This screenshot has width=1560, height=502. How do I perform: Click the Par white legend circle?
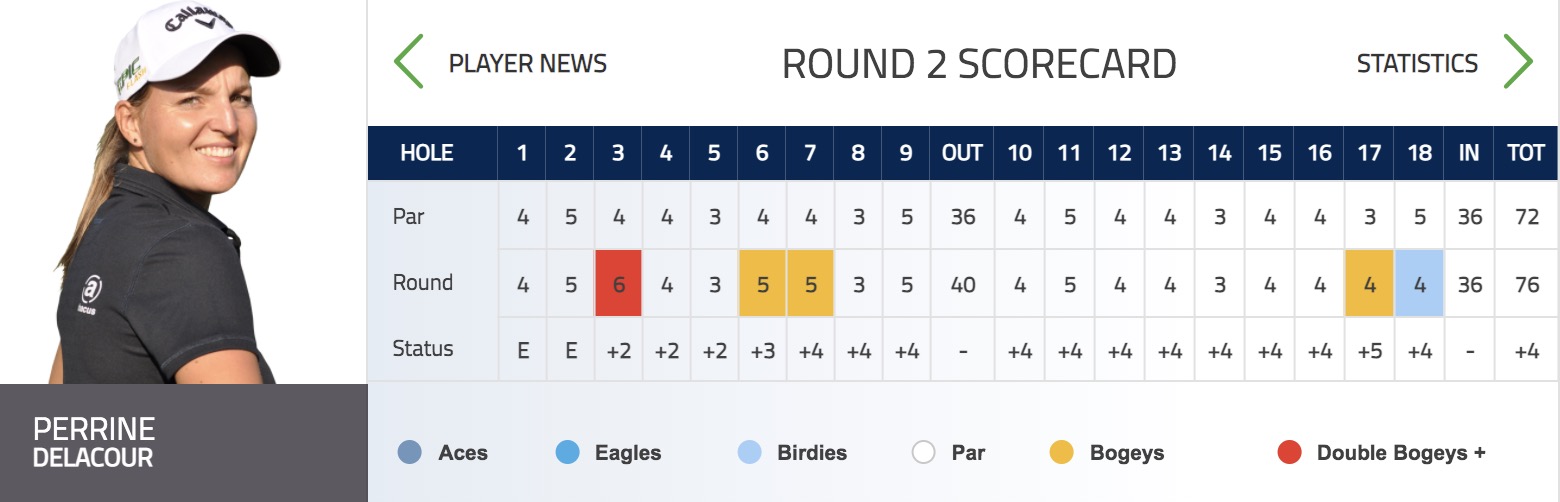click(x=923, y=453)
